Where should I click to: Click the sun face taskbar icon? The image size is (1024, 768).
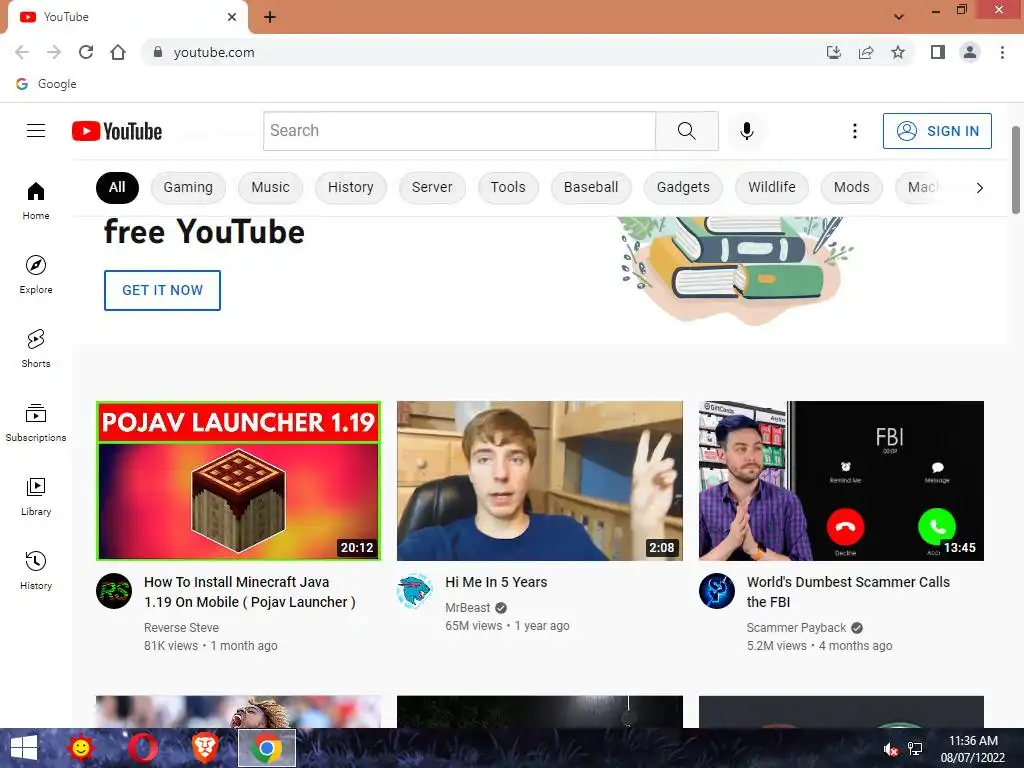[80, 748]
